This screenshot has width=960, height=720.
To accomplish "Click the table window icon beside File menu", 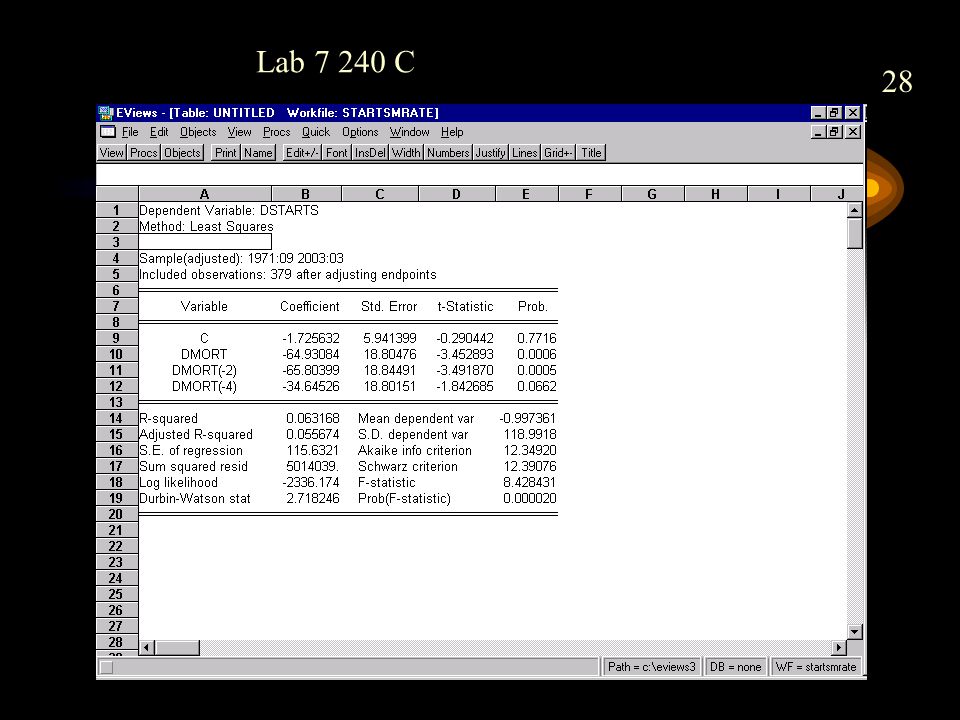I will 108,132.
